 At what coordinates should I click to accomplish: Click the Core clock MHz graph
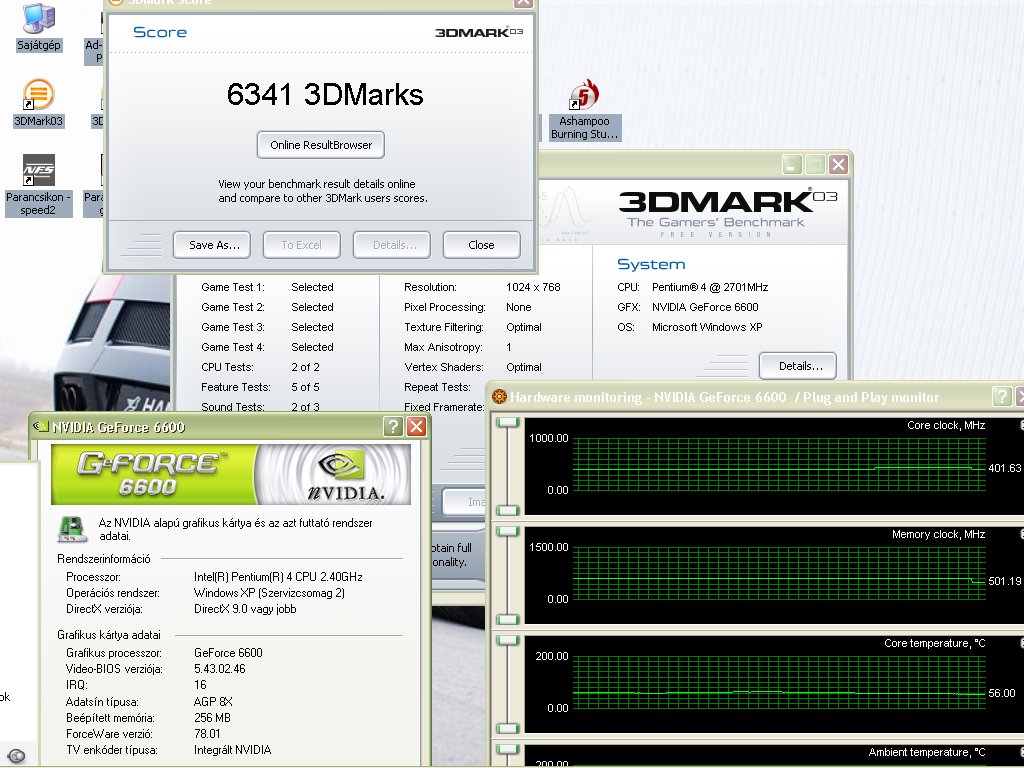(x=779, y=464)
